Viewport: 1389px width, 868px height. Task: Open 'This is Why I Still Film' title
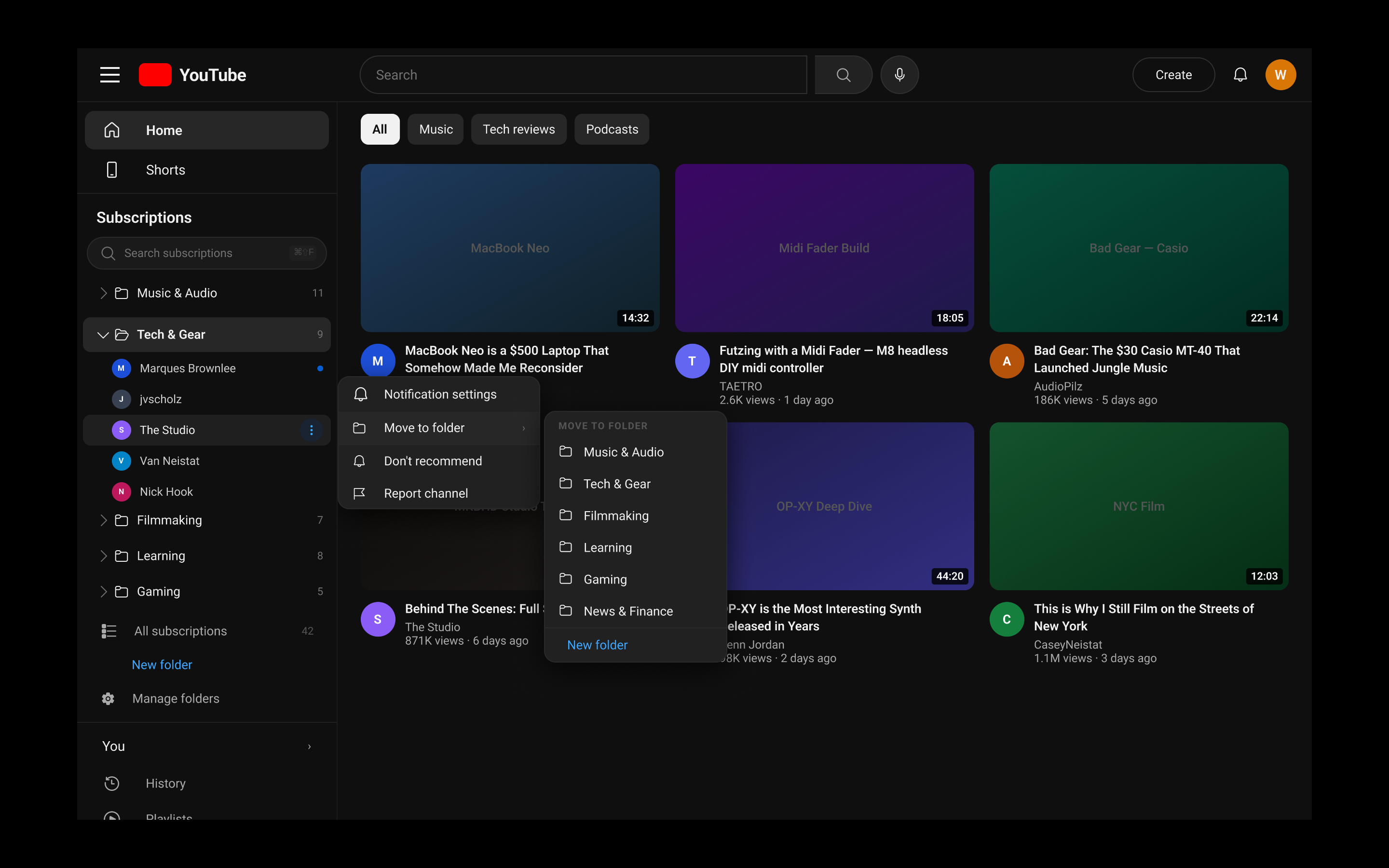point(1144,618)
